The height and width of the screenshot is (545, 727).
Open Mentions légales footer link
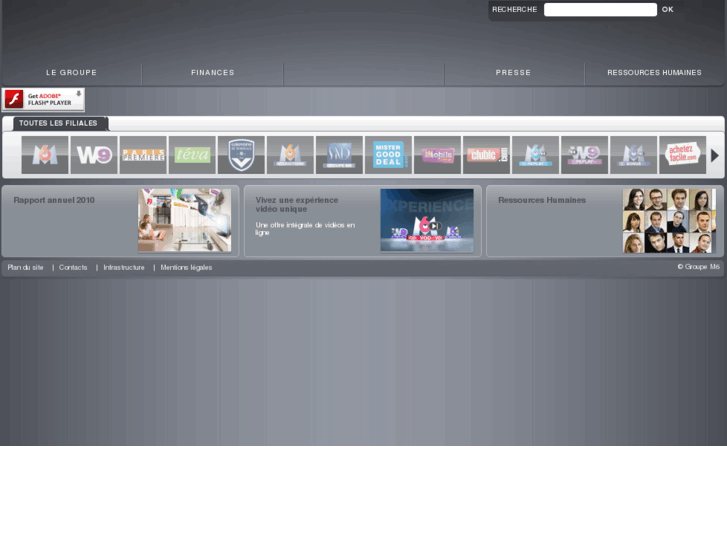coord(186,268)
